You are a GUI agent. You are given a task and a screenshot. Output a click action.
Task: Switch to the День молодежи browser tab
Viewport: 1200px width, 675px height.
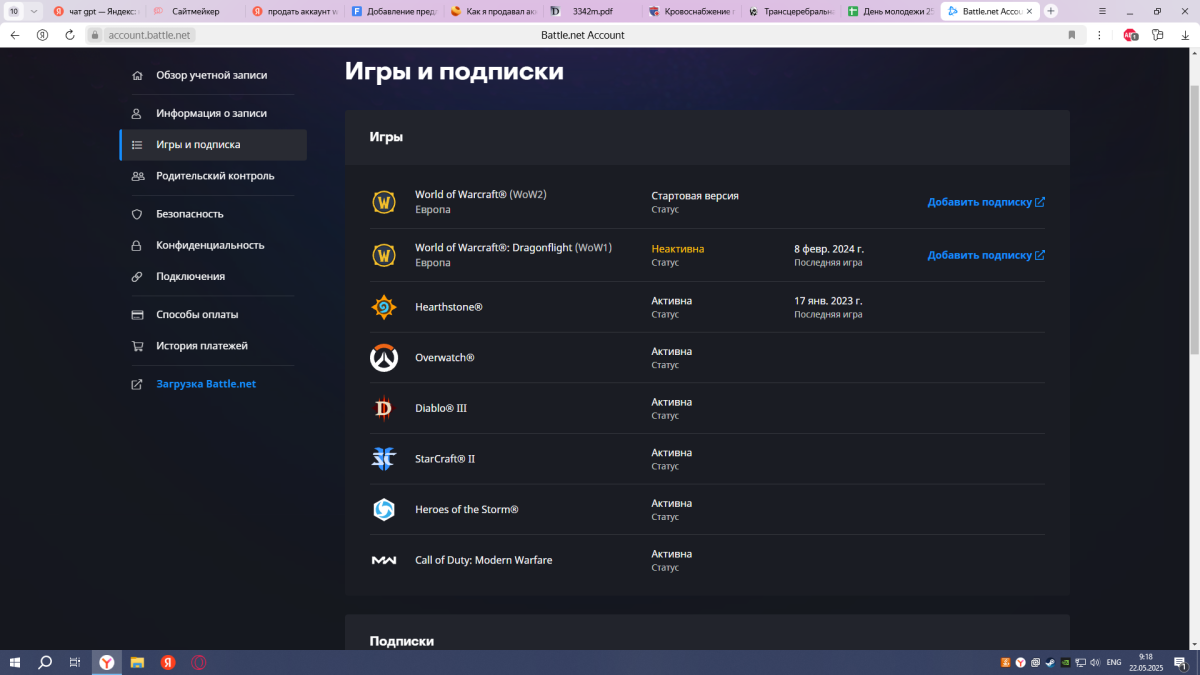[889, 11]
